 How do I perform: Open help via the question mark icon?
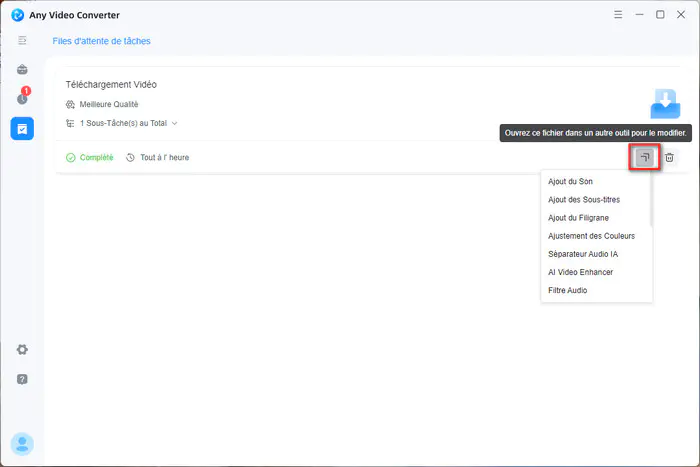tap(22, 379)
